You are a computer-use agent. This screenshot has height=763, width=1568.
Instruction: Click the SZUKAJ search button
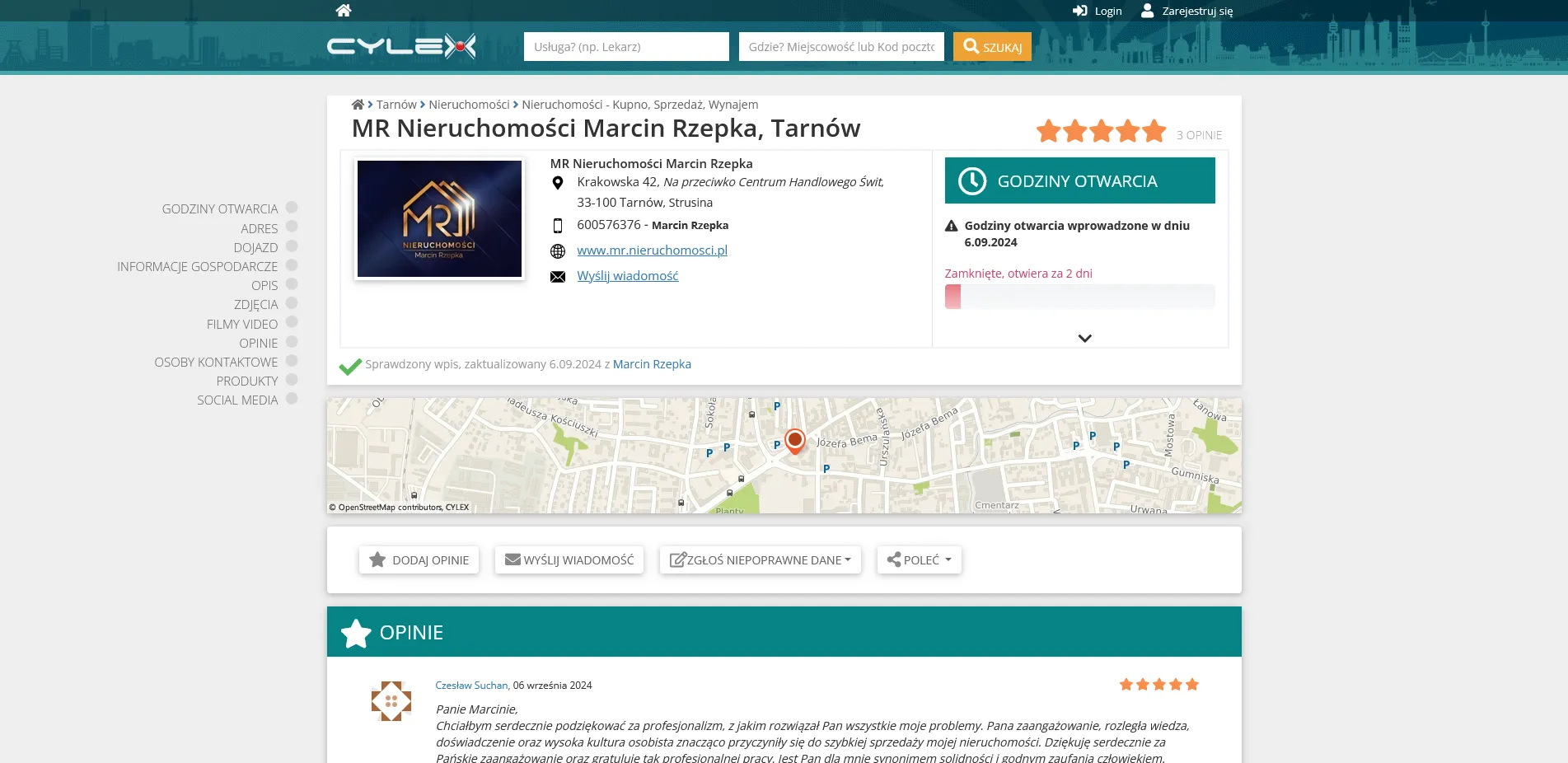coord(992,46)
